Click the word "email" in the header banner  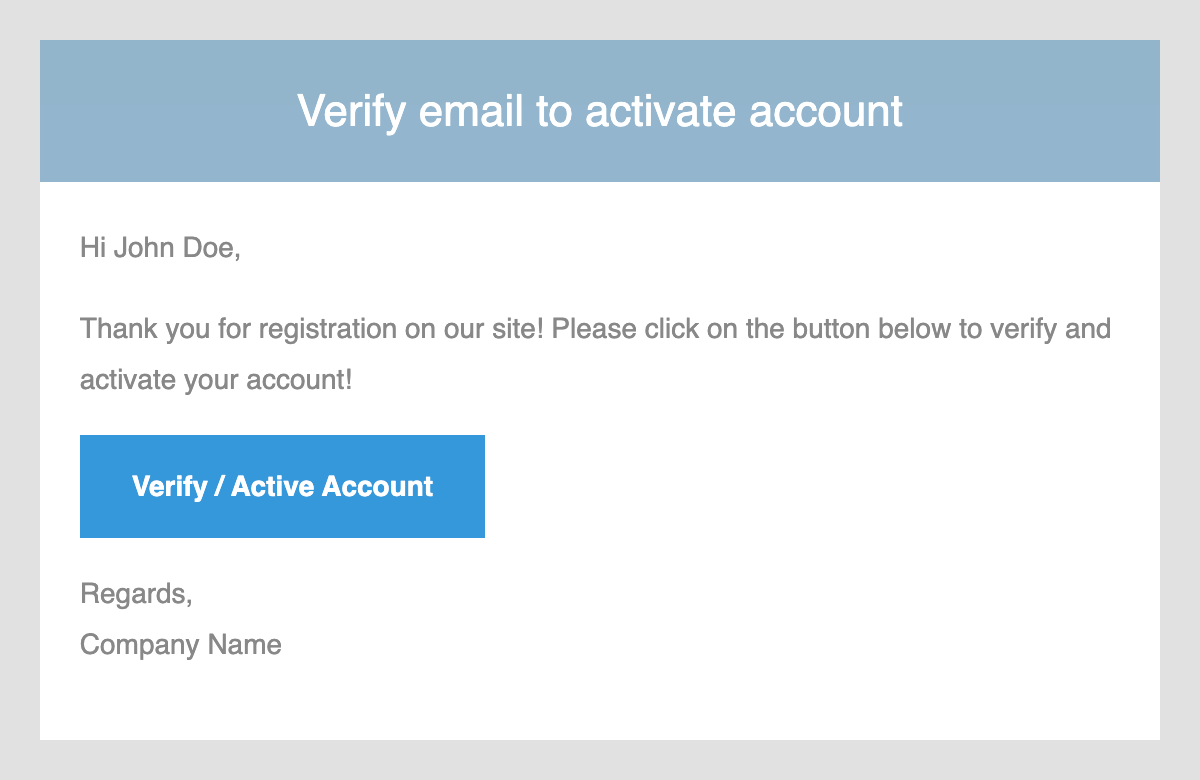coord(471,111)
